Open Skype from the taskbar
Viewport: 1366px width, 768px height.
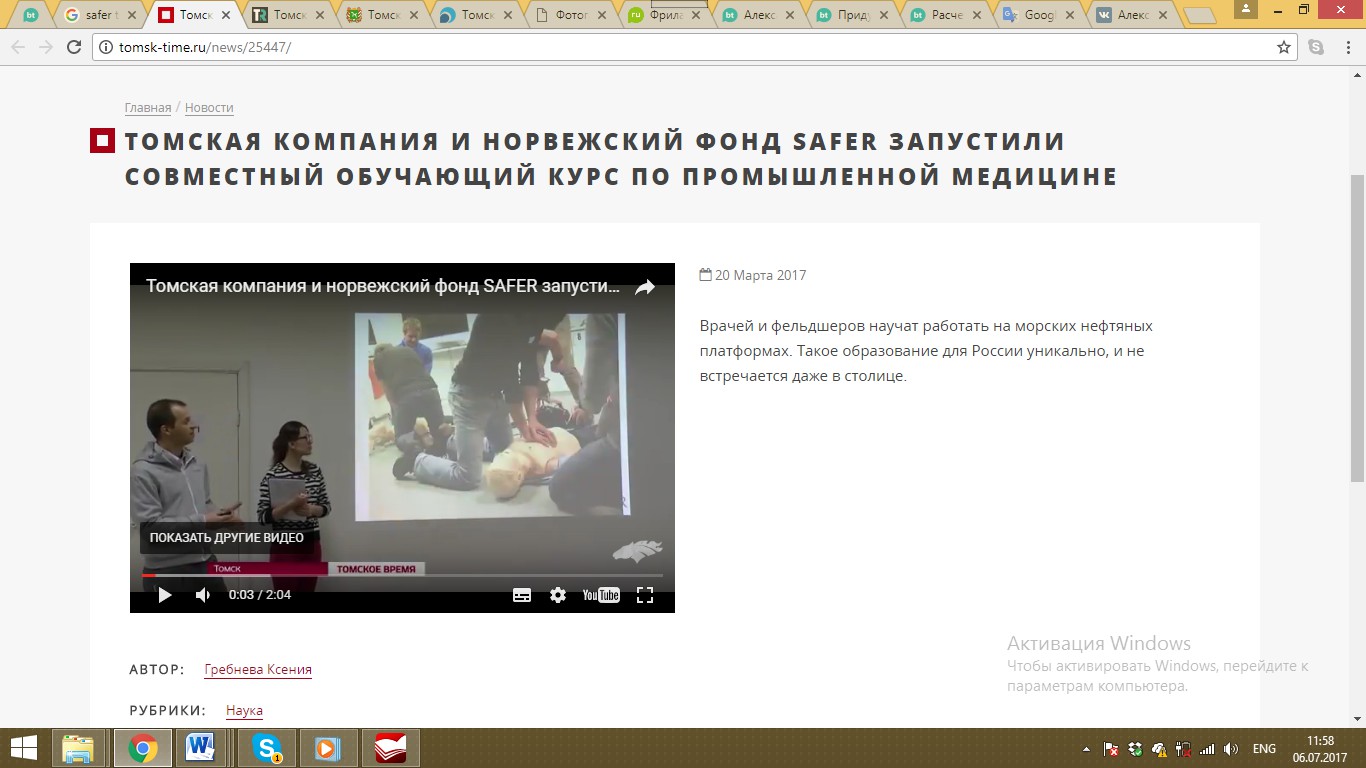tap(267, 748)
